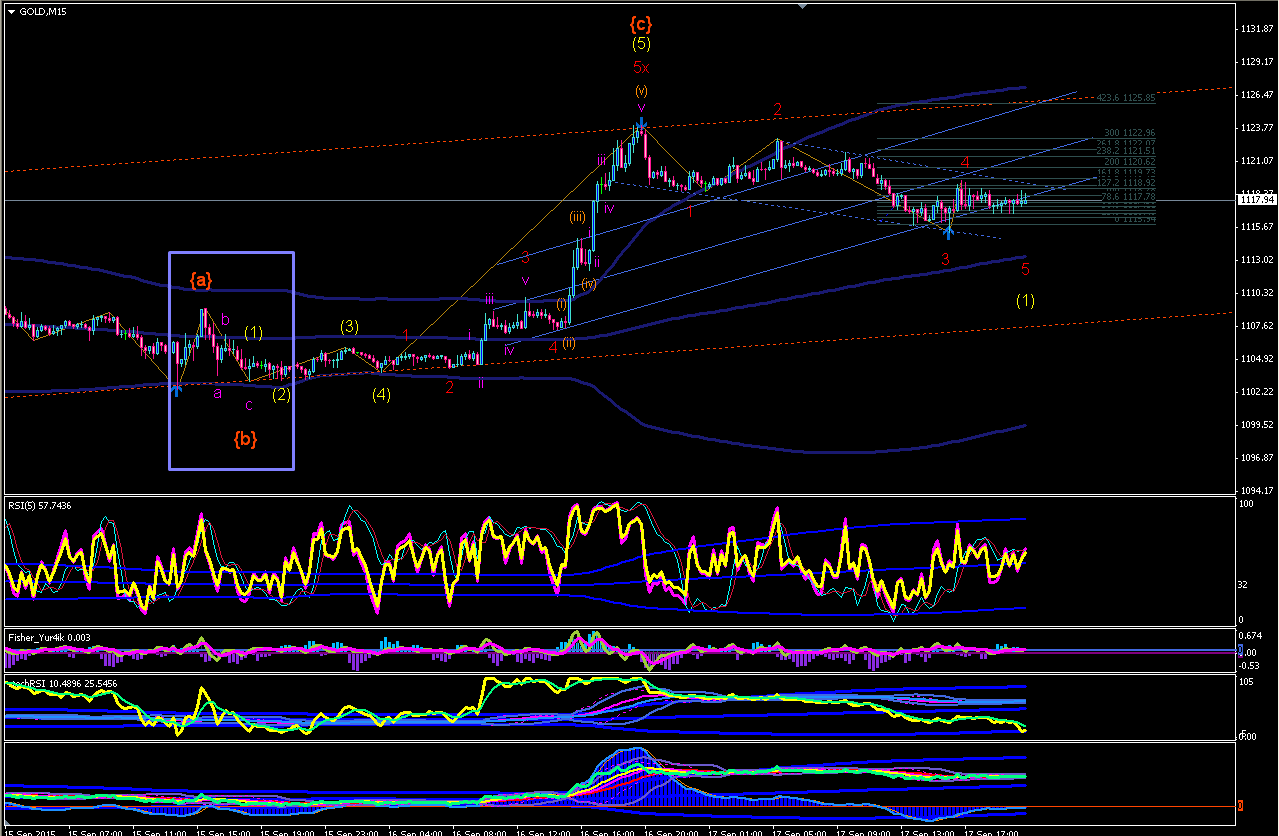Select the yellow (3) wave label

[x=348, y=326]
